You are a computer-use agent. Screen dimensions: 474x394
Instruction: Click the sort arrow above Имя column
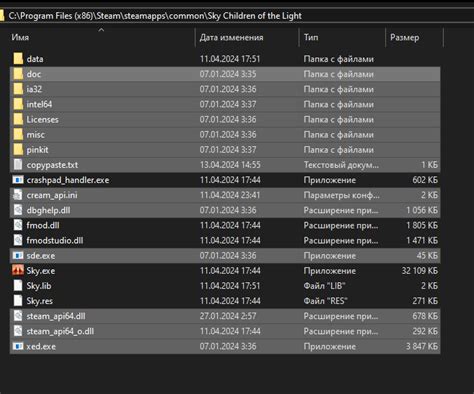(102, 30)
